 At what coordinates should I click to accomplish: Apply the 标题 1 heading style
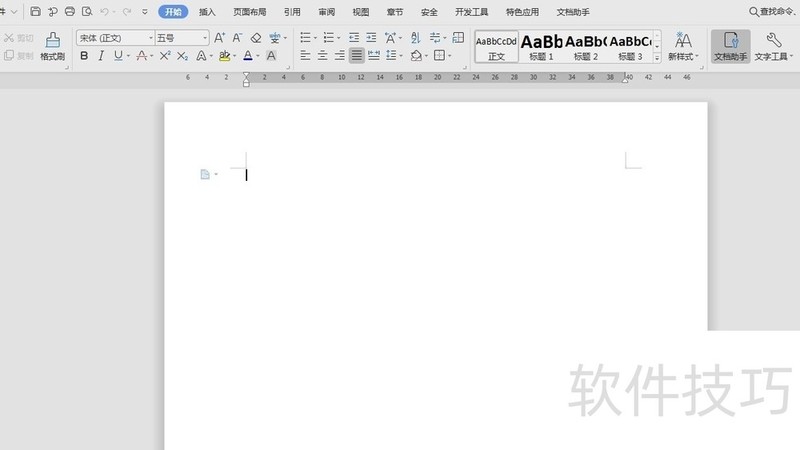541,46
